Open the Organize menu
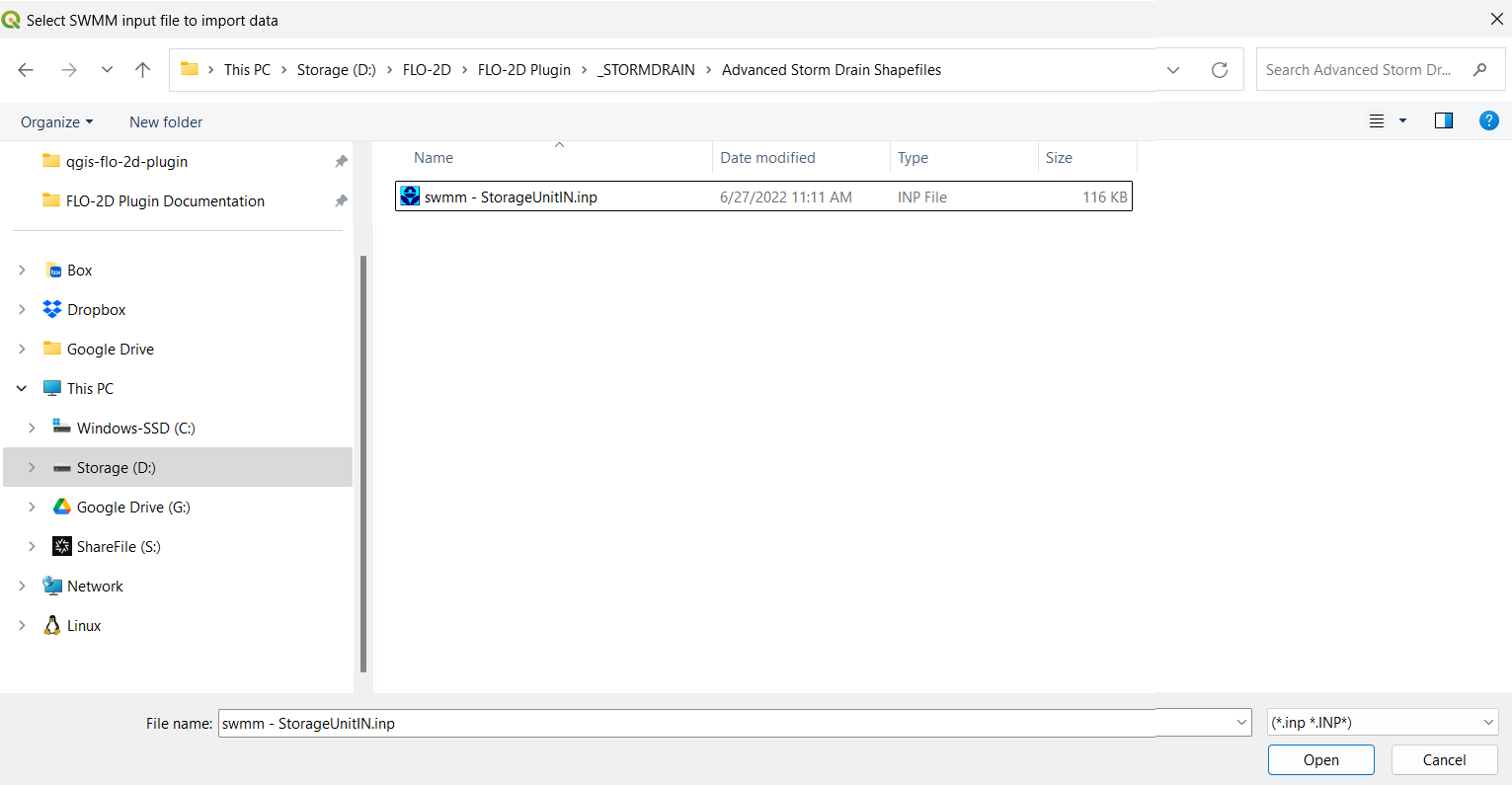This screenshot has height=785, width=1512. [56, 122]
